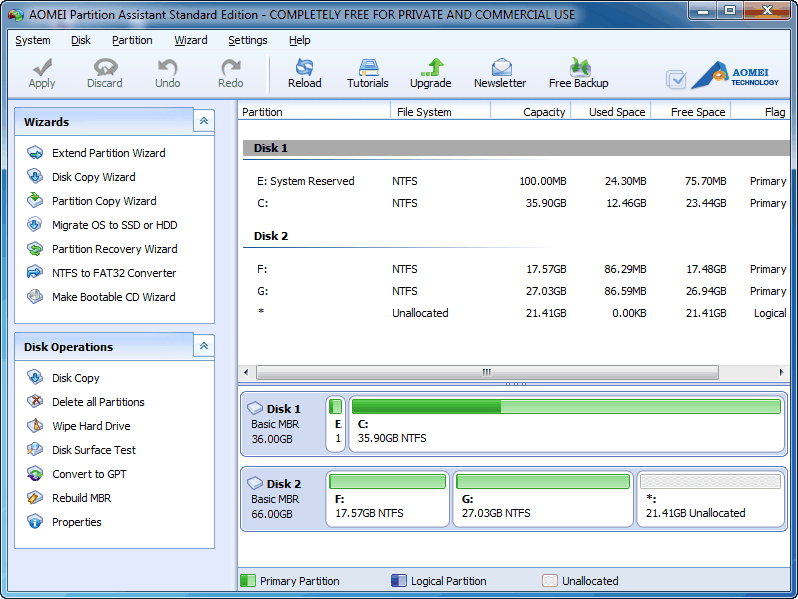This screenshot has width=798, height=599.
Task: Select the C: partition row
Action: coord(516,203)
